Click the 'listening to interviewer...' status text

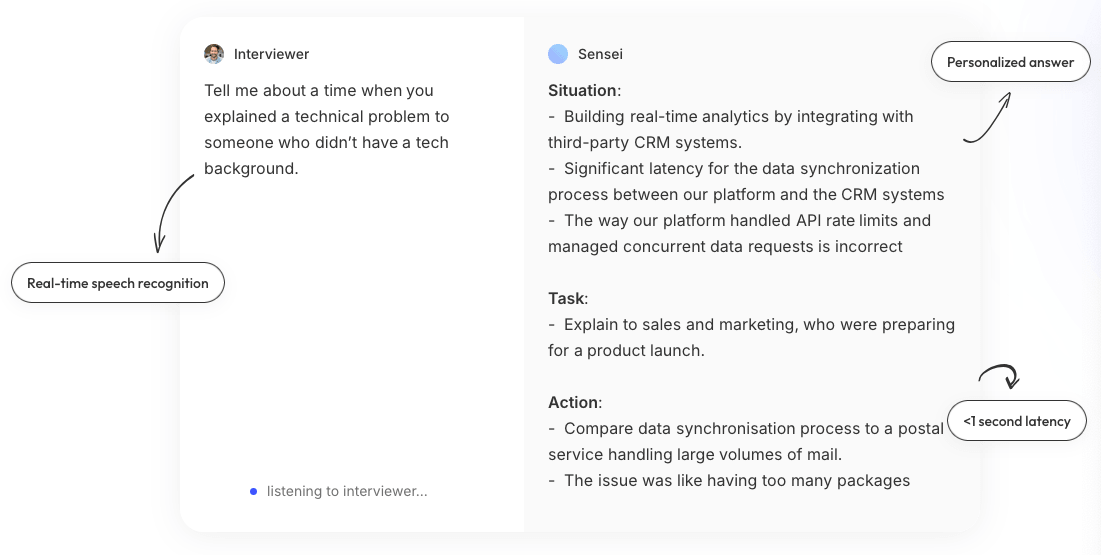(x=346, y=491)
